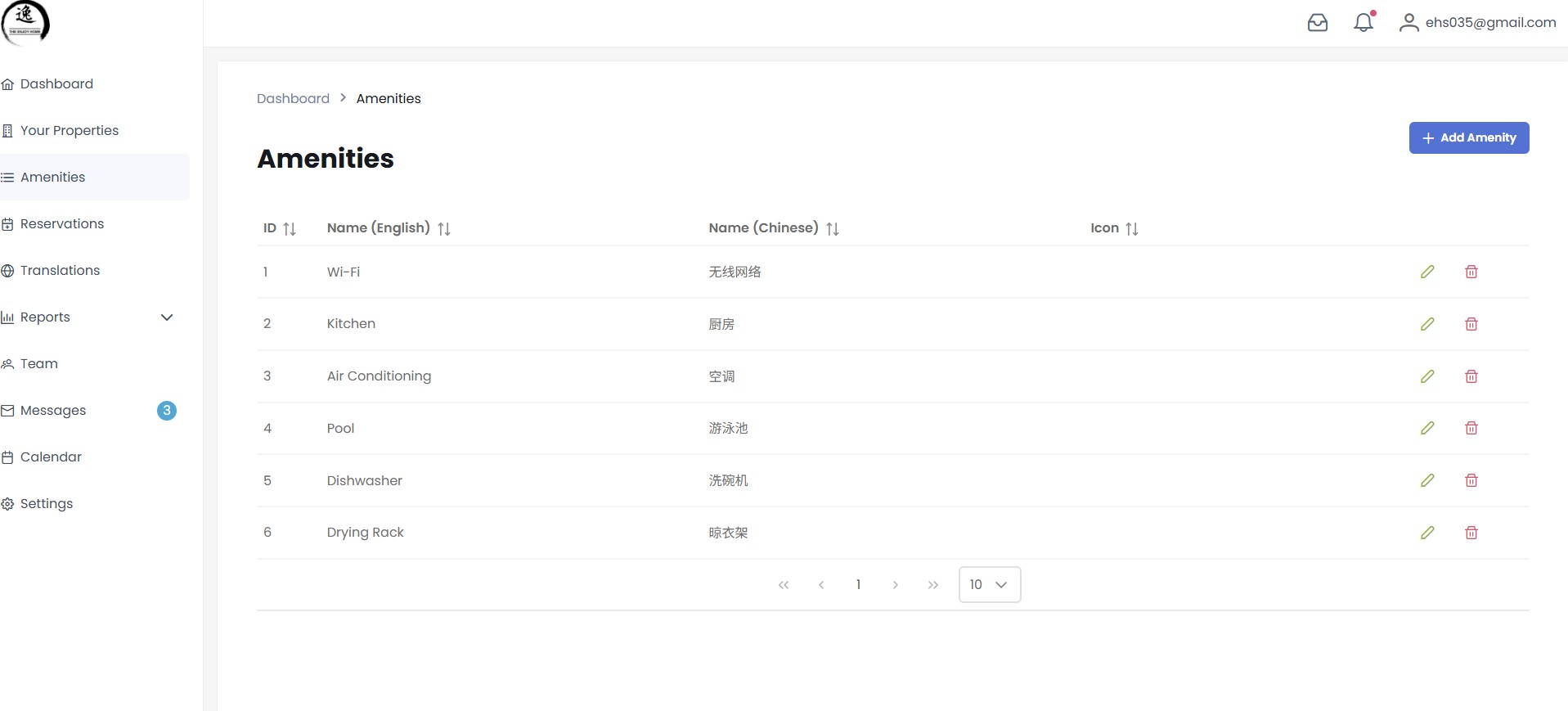
Task: Open Messages in sidebar
Action: pos(53,411)
